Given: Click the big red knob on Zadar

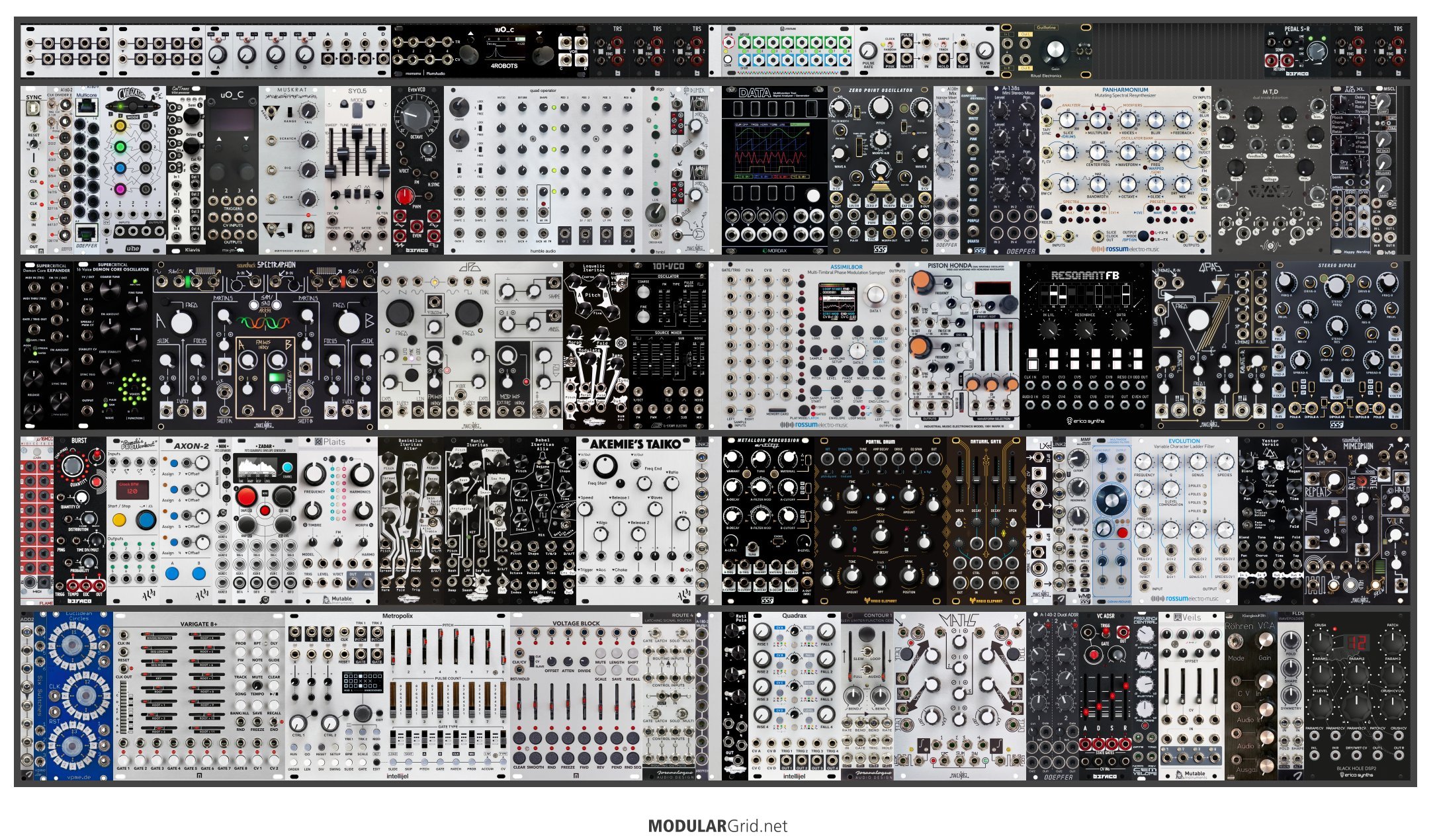Looking at the screenshot, I should click(246, 497).
